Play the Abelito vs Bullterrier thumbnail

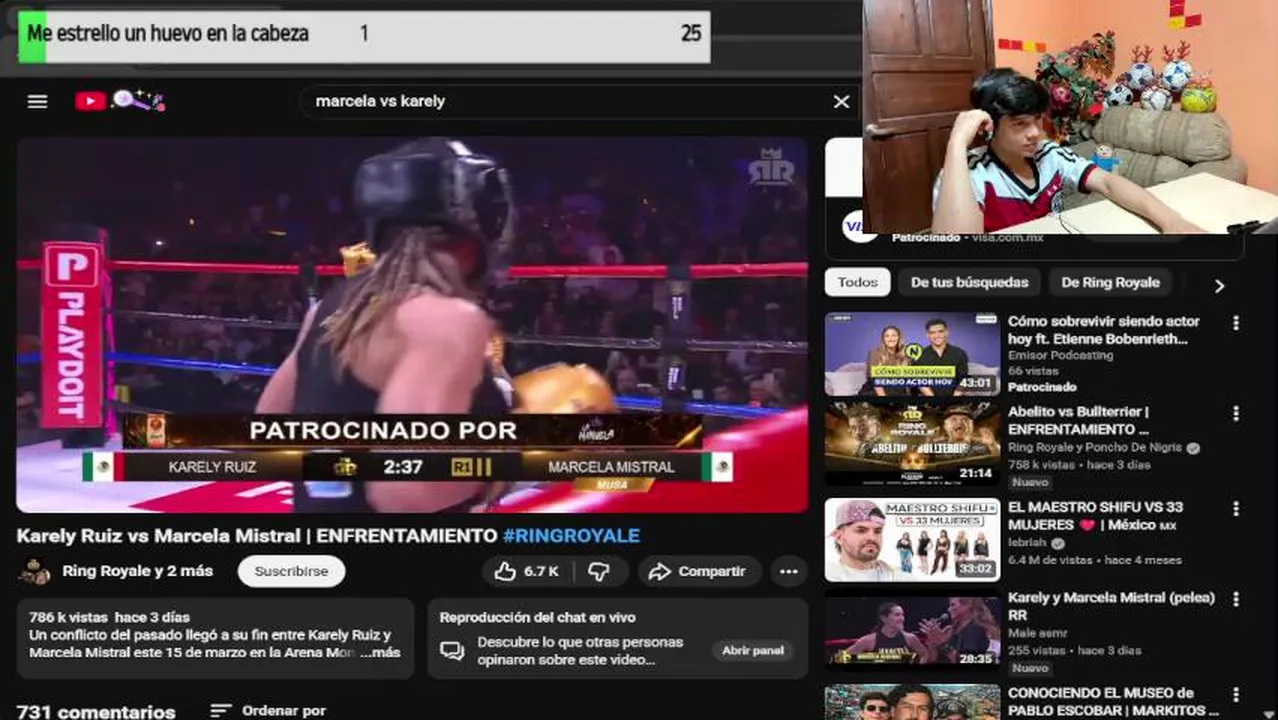click(x=912, y=444)
